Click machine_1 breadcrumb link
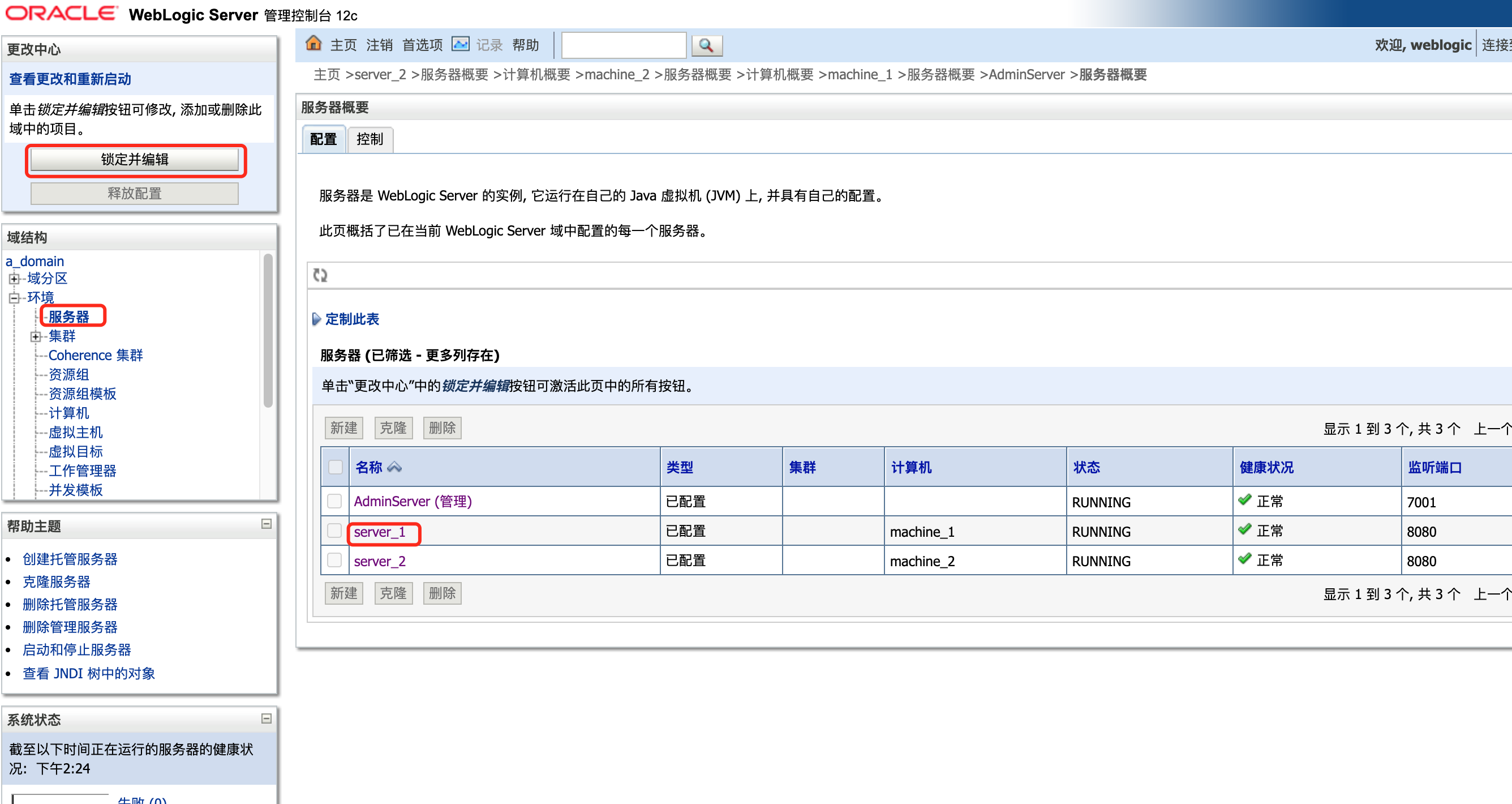The height and width of the screenshot is (804, 1512). pyautogui.click(x=860, y=75)
